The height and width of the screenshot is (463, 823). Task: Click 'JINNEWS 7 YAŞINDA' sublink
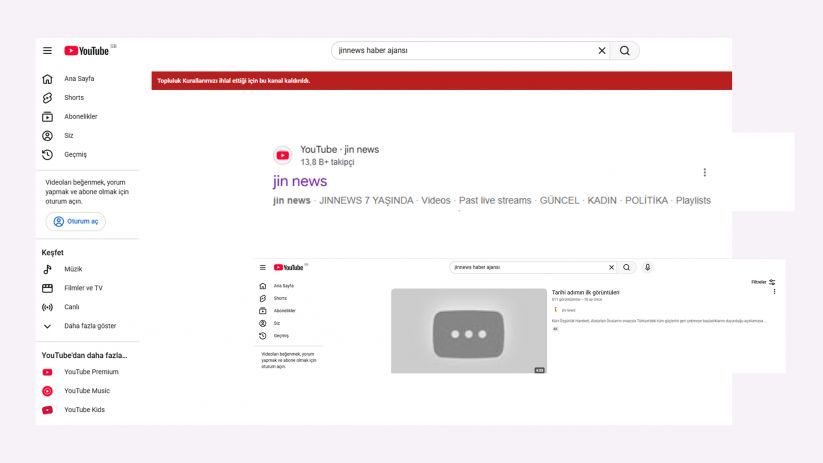(366, 201)
